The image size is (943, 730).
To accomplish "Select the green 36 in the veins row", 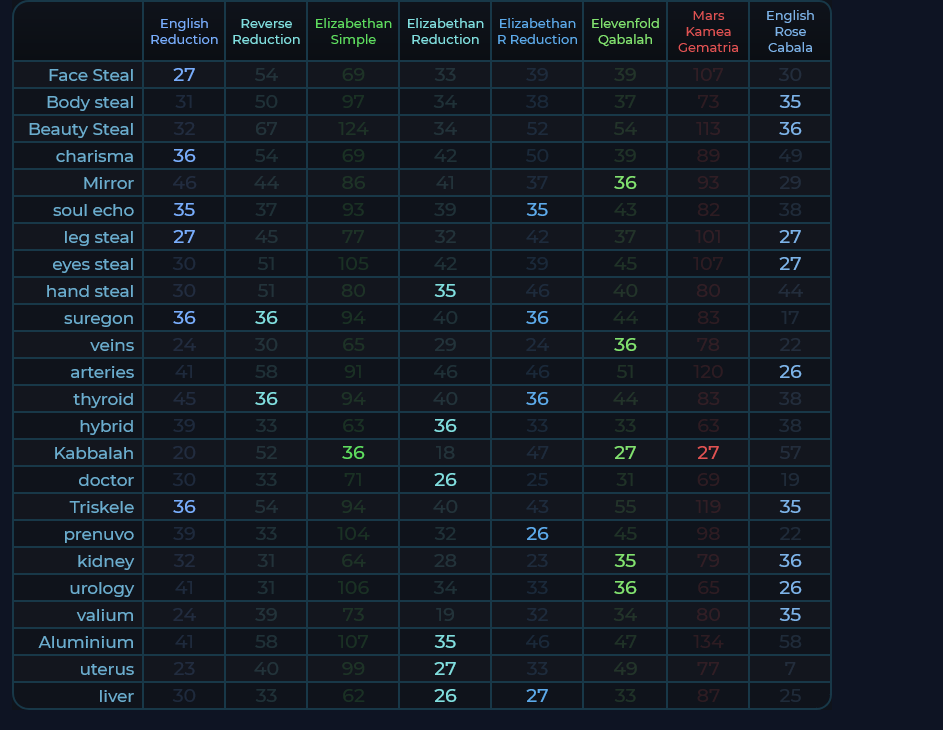I will (x=625, y=345).
